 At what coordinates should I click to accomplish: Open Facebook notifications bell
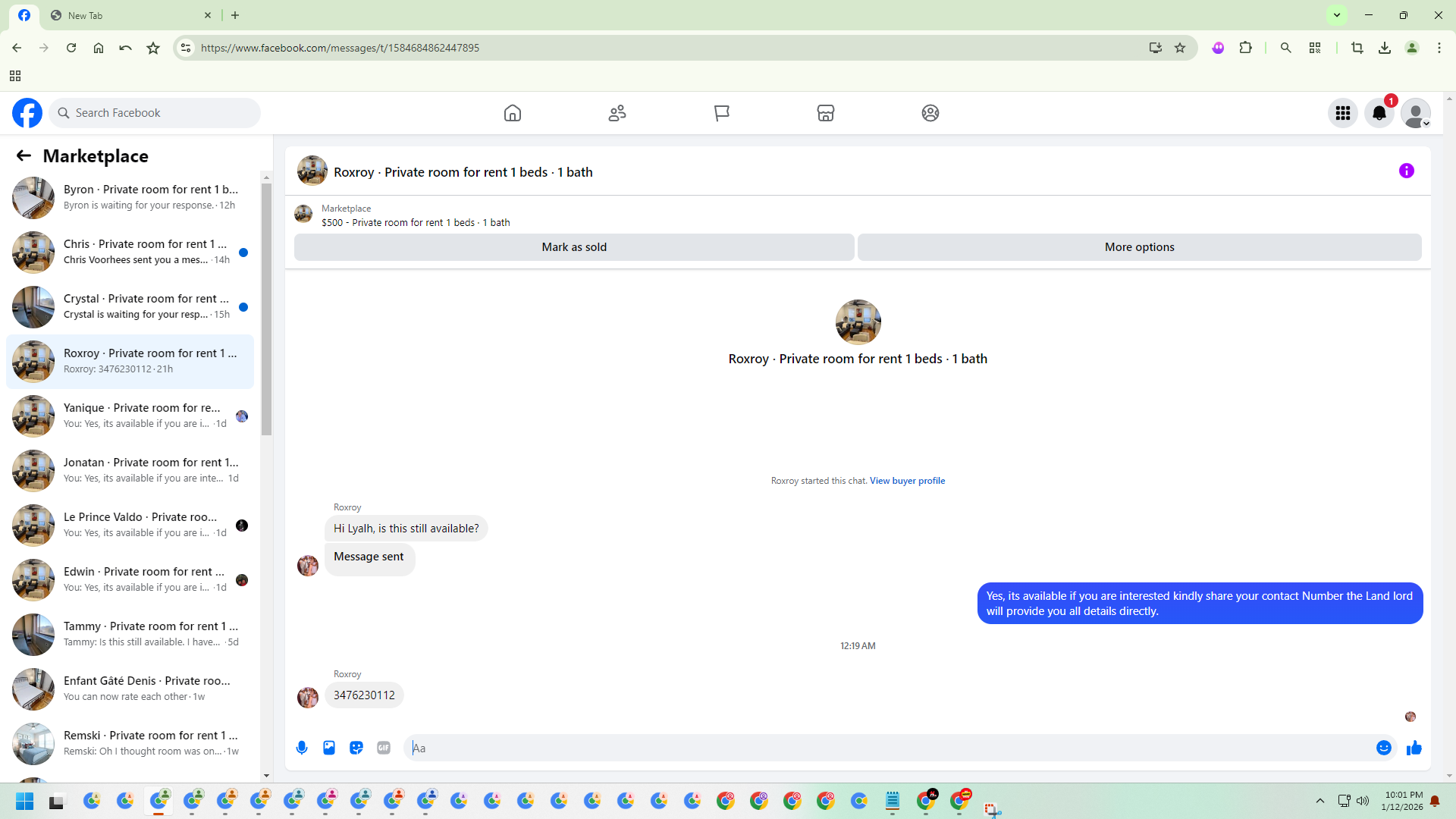pos(1379,113)
